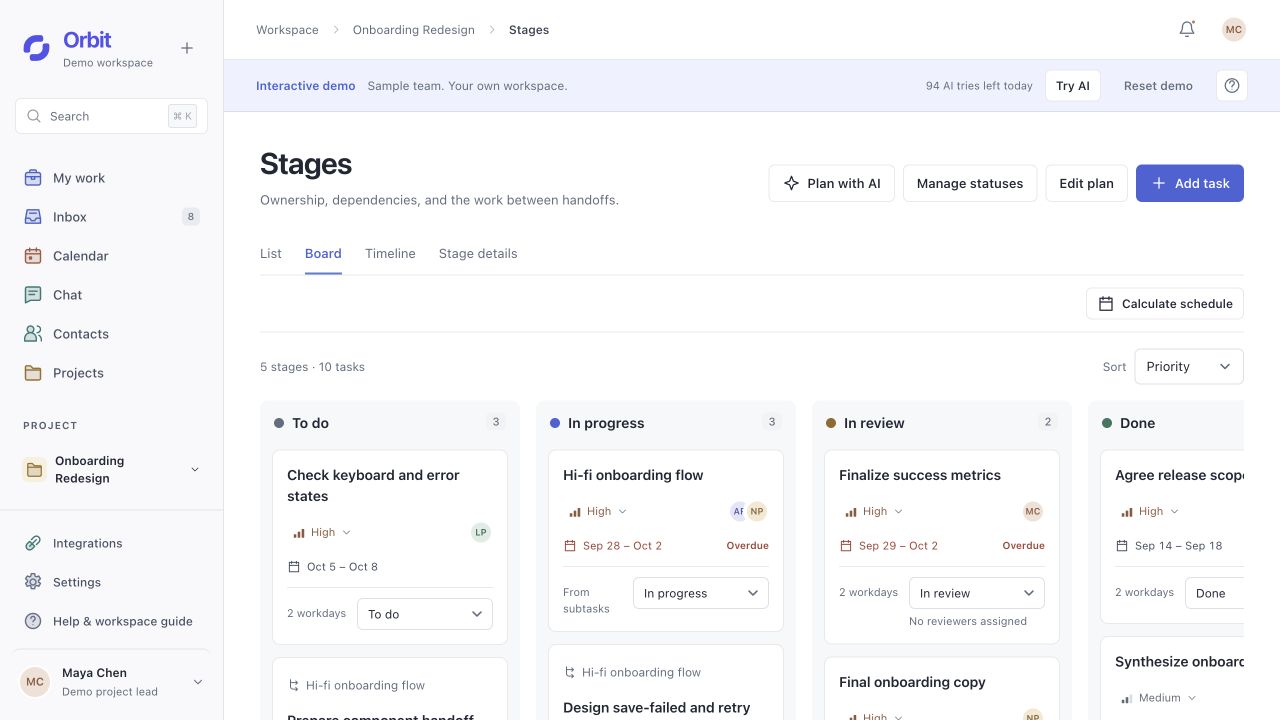Open Contacts in the sidebar
Viewport: 1280px width, 720px height.
(x=112, y=334)
